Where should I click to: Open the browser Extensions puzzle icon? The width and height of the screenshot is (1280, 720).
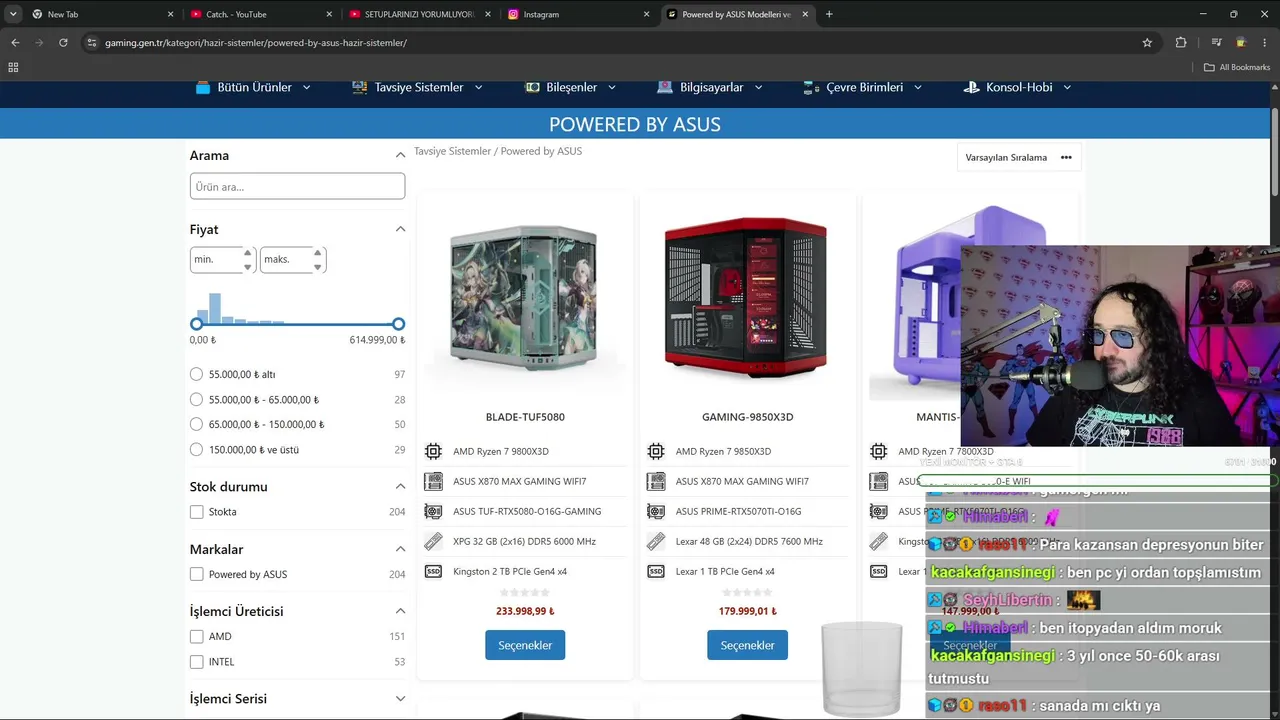click(1181, 43)
